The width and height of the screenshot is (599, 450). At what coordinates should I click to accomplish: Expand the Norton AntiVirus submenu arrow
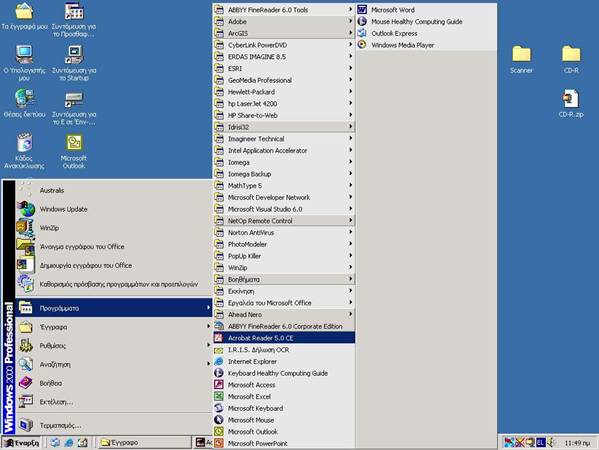click(x=350, y=232)
